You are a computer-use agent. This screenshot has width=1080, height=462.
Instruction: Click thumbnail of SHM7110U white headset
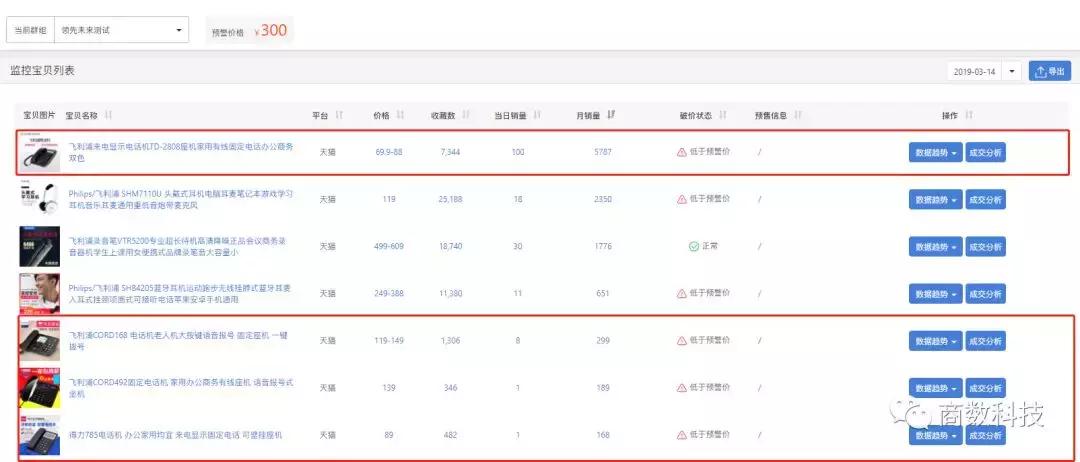39,199
